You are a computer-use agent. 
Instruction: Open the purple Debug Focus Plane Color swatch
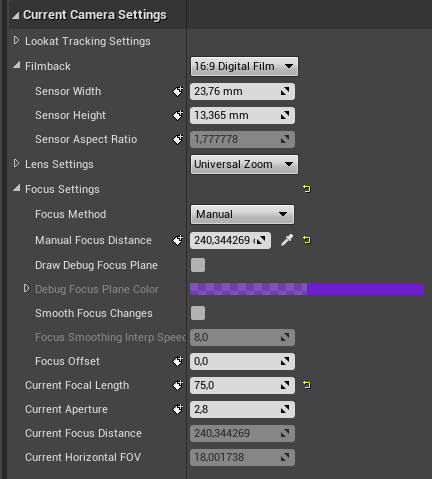pyautogui.click(x=307, y=289)
